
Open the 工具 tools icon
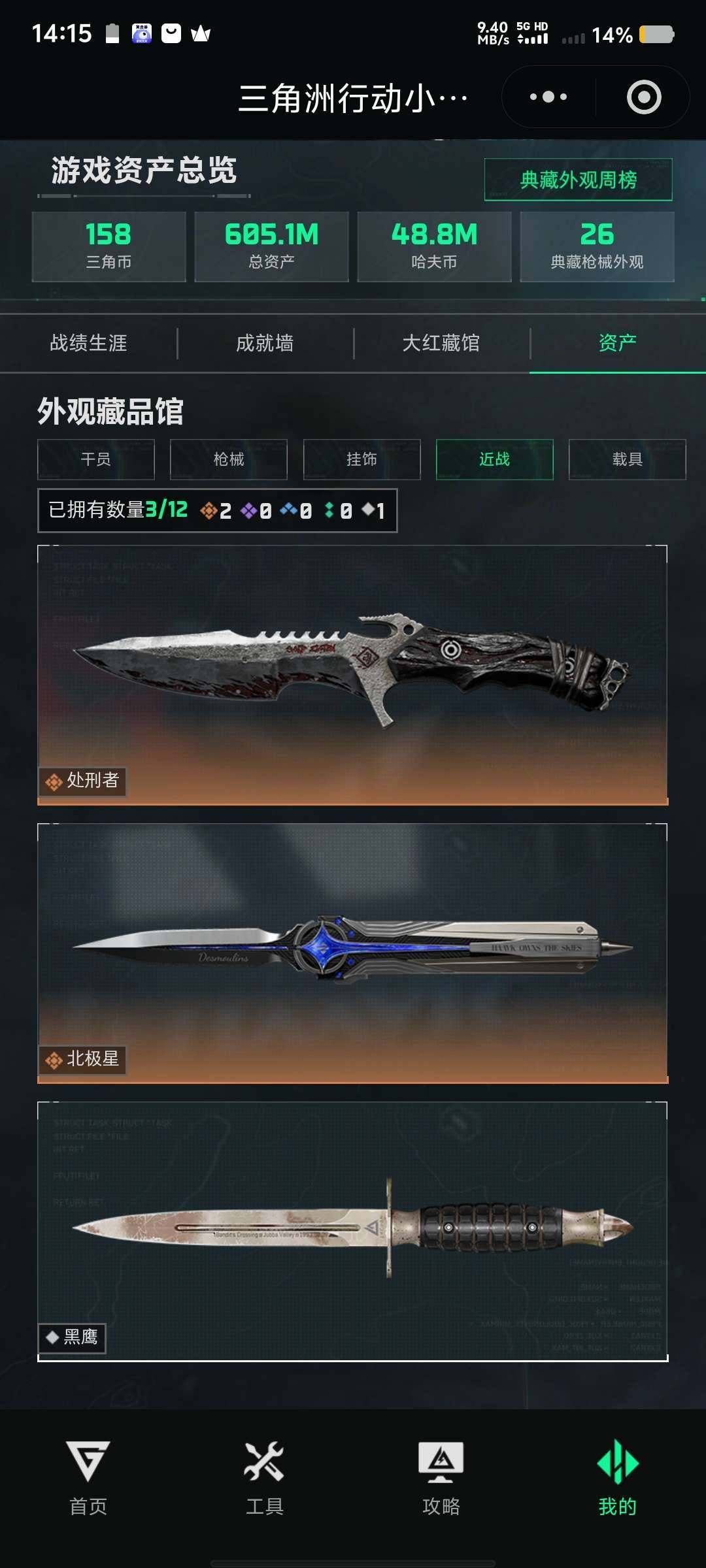click(x=264, y=1461)
